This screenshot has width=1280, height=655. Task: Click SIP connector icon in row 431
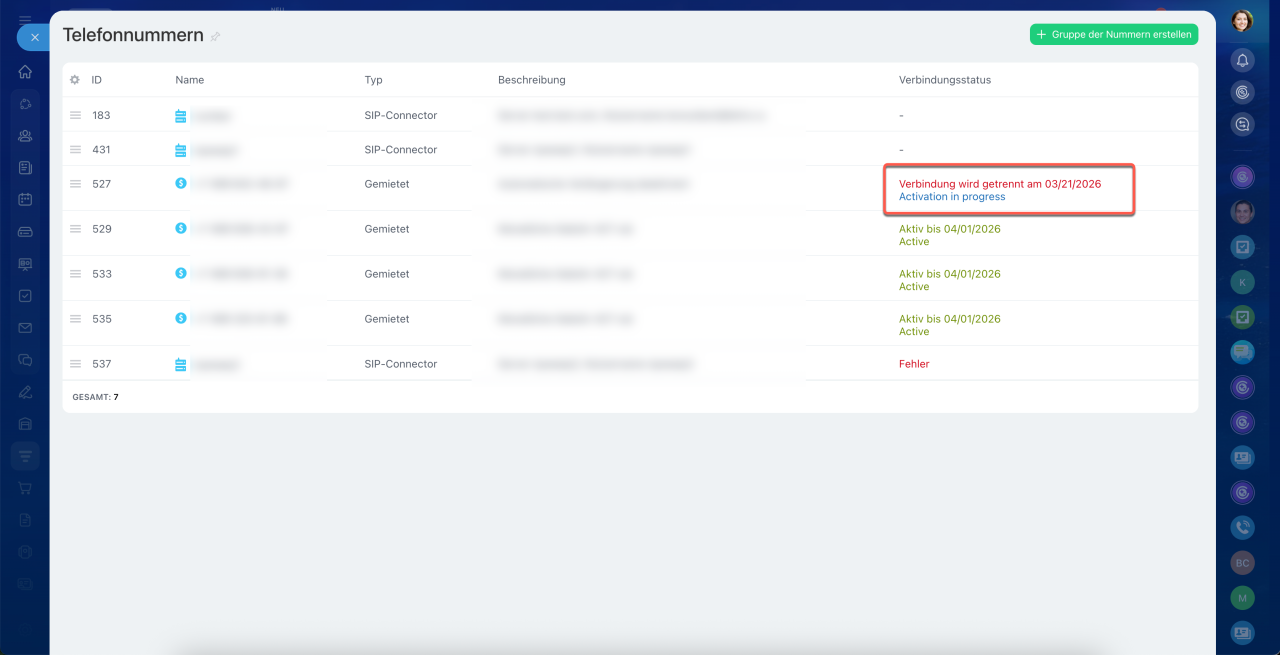click(x=181, y=150)
